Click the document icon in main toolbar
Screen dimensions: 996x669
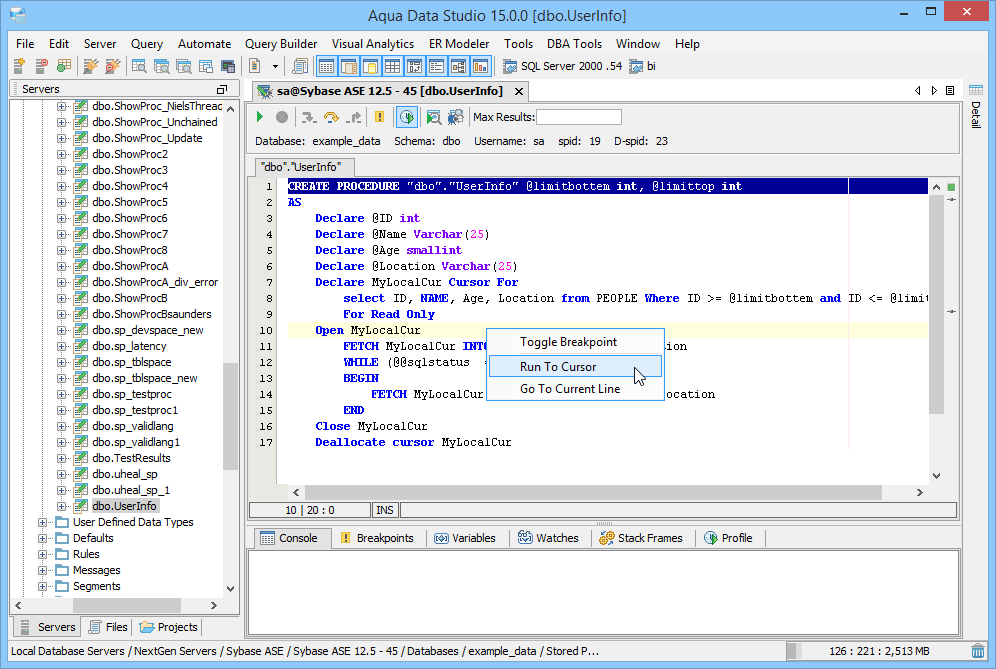pos(255,66)
